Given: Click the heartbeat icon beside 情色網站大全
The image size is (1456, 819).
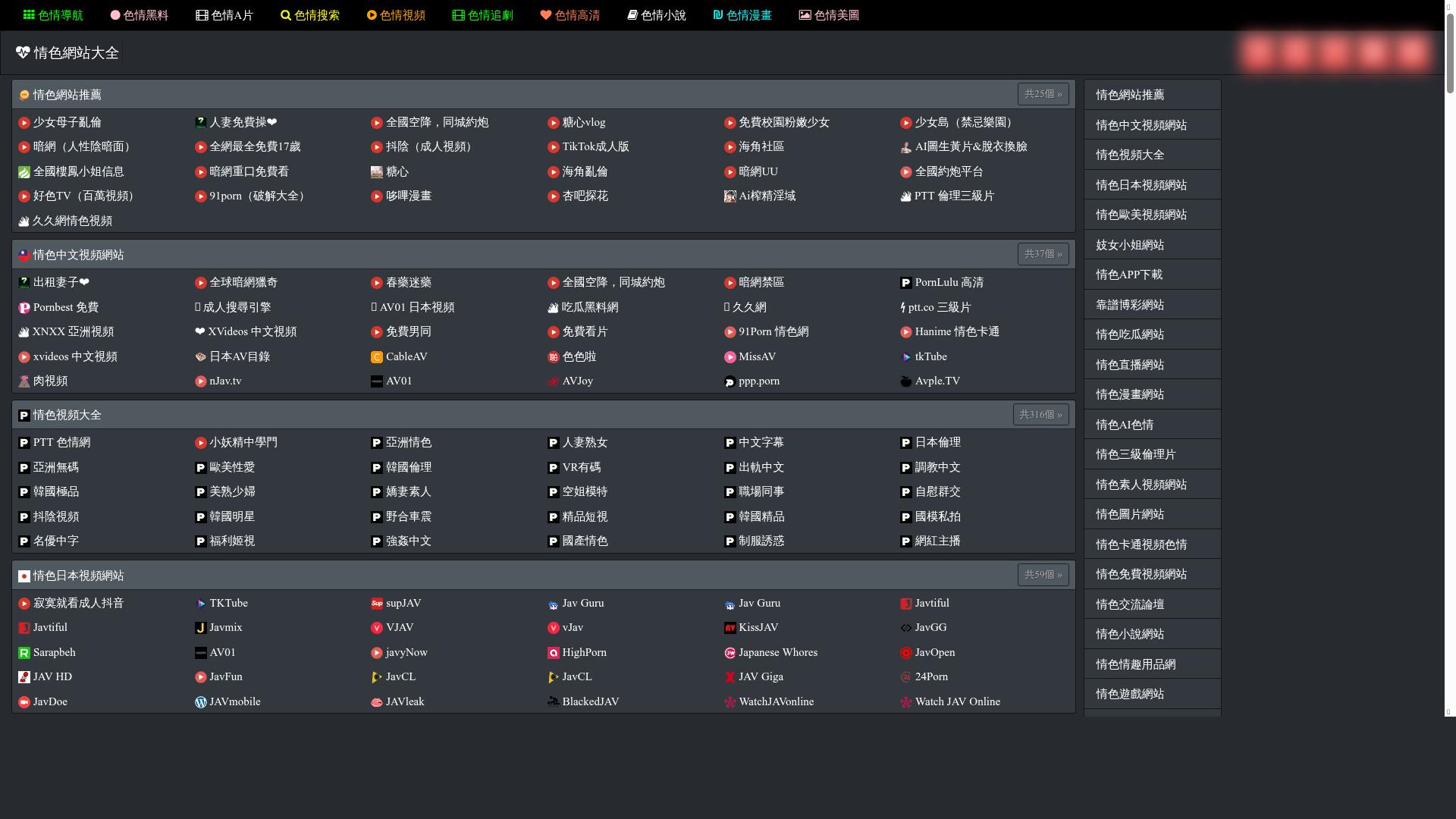Looking at the screenshot, I should click(23, 52).
